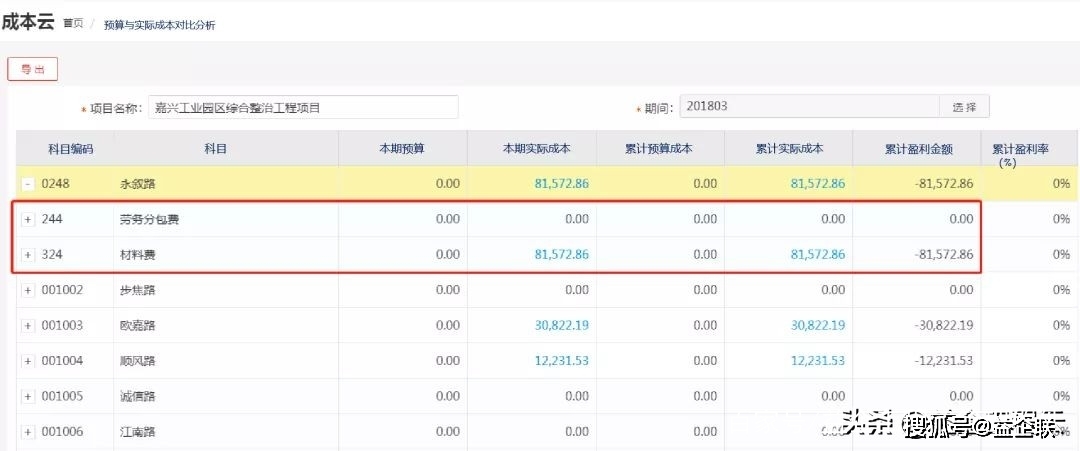Expand the 001005 诚信路 row
Image resolution: width=1080 pixels, height=451 pixels.
click(28, 397)
